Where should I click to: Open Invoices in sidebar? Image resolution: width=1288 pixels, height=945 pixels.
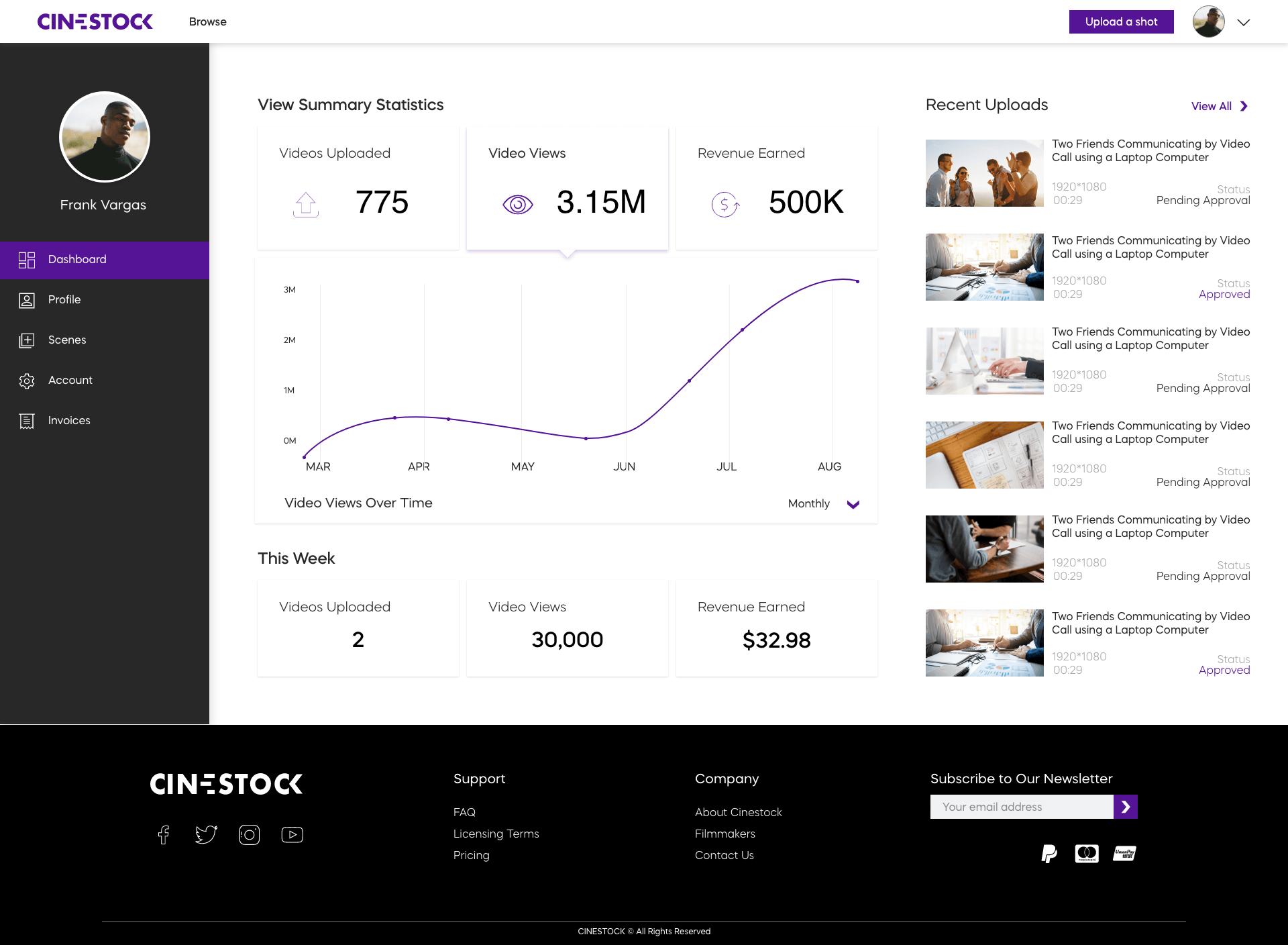68,420
